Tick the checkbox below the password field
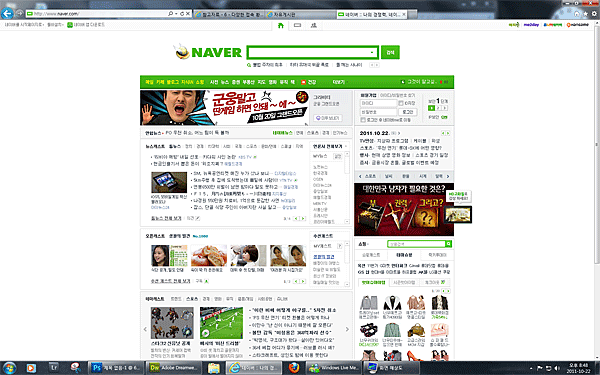This screenshot has height=375, width=600. point(363,120)
